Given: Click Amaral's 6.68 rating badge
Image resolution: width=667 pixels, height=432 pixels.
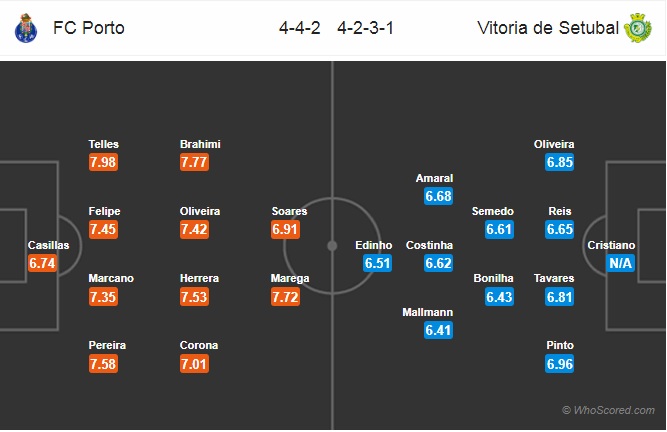Looking at the screenshot, I should point(439,196).
